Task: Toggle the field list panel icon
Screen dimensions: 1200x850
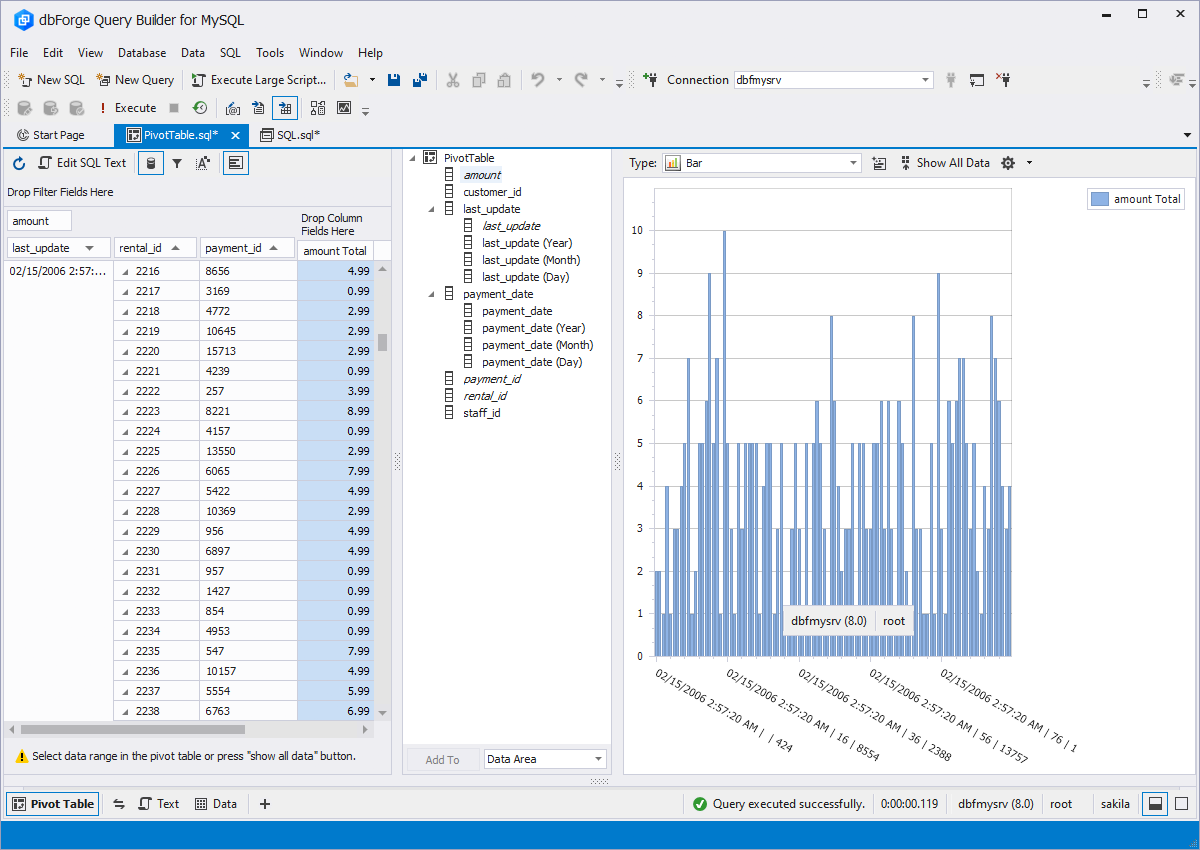Action: point(236,163)
